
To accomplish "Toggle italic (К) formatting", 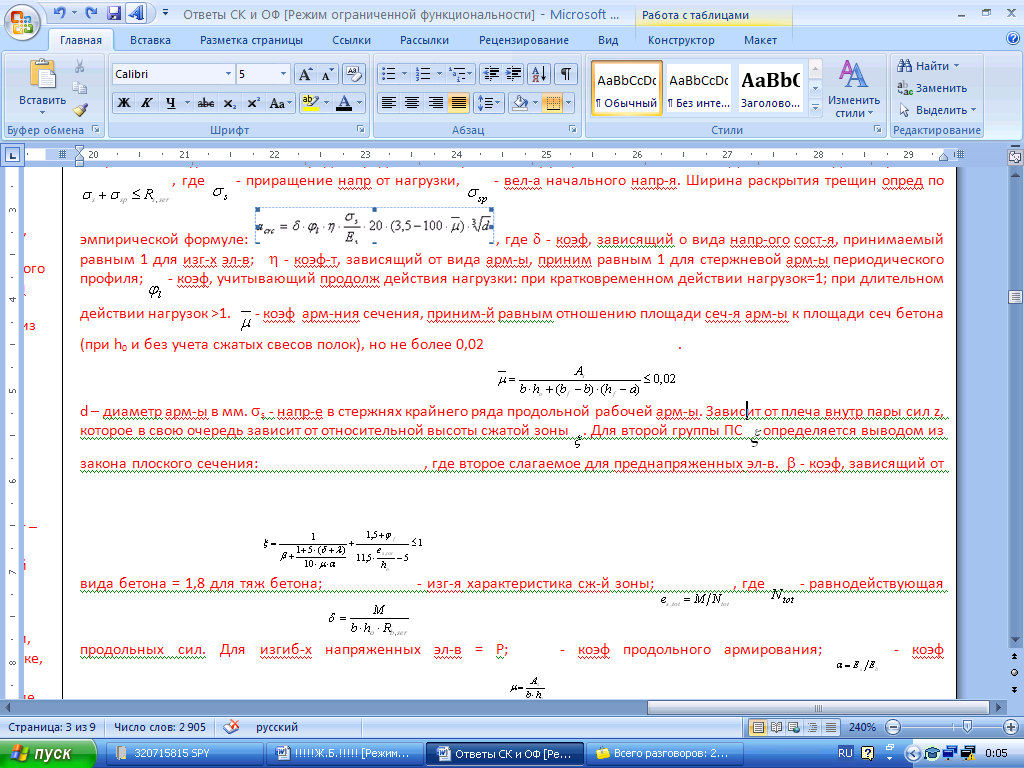I will coord(147,103).
